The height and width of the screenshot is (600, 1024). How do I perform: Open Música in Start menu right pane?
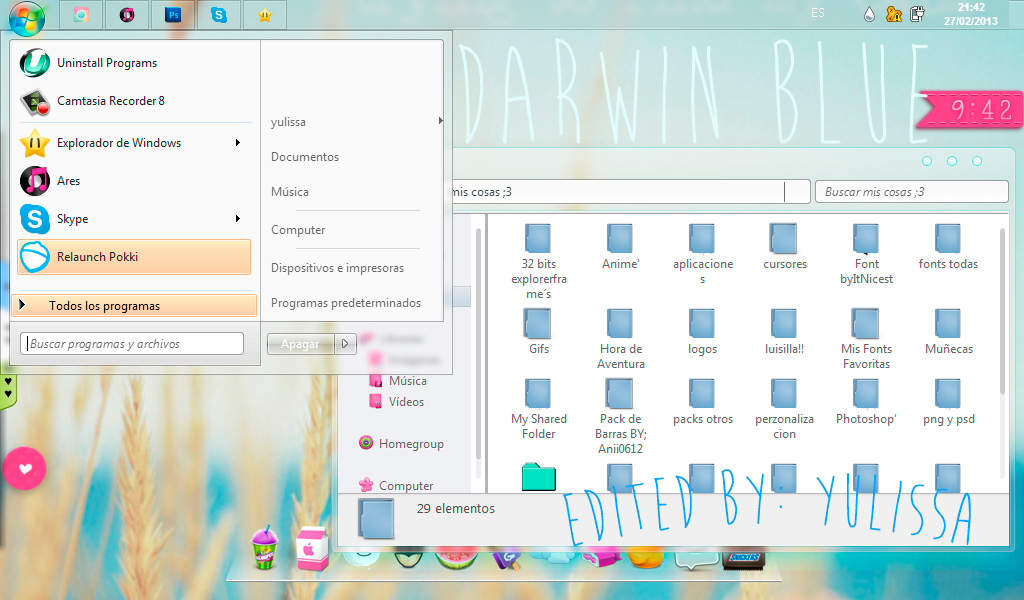point(290,192)
